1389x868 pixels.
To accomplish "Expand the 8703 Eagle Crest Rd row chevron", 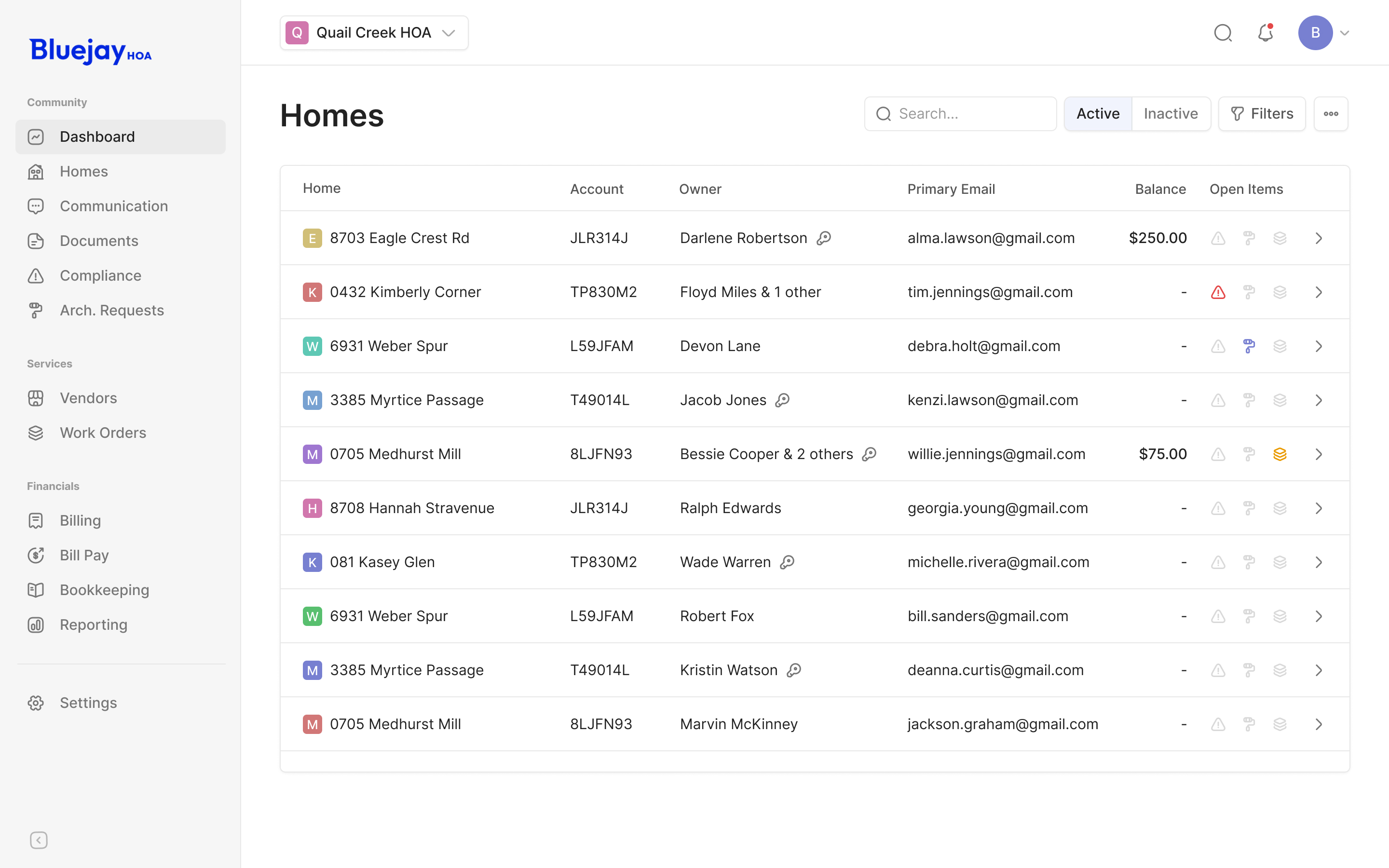I will point(1319,238).
